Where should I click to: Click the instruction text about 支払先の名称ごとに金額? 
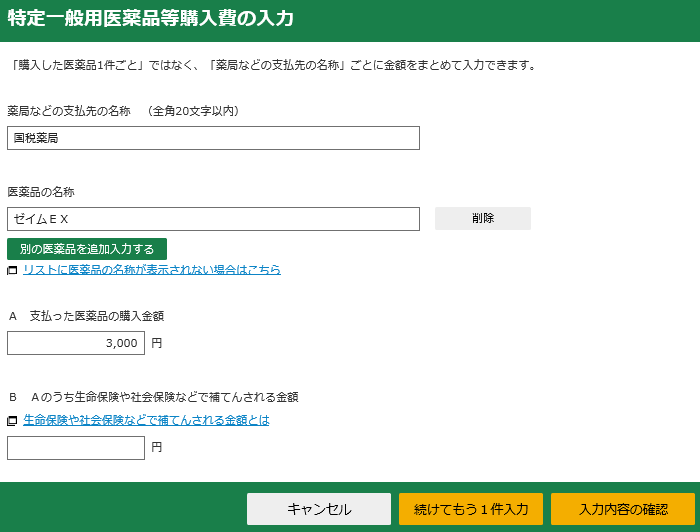[x=272, y=65]
